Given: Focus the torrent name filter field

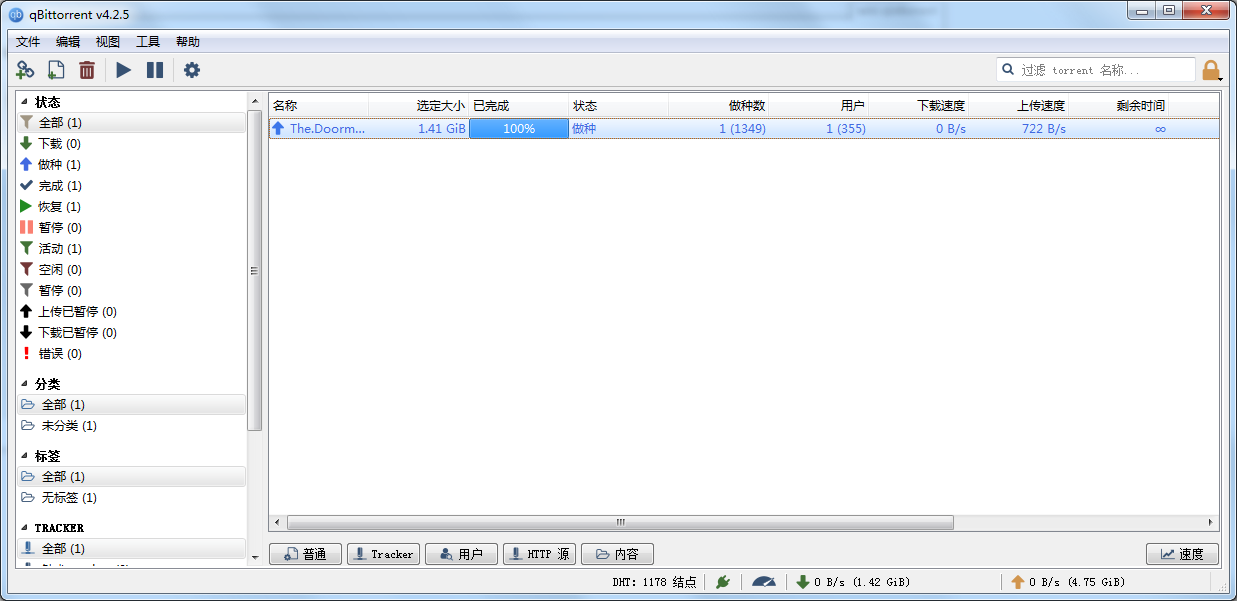Looking at the screenshot, I should (x=1105, y=70).
